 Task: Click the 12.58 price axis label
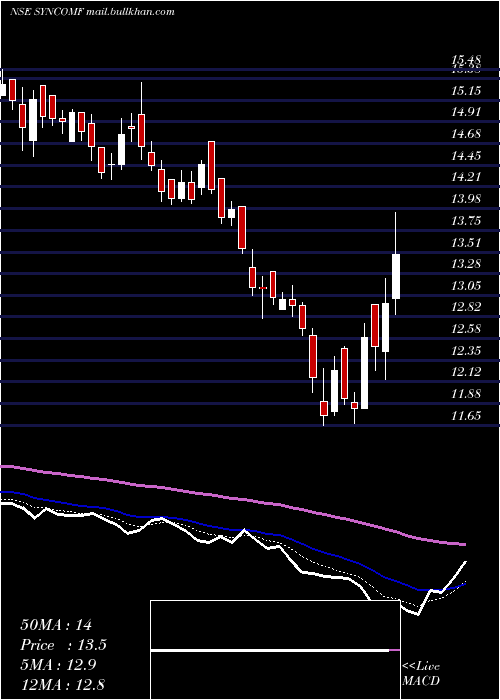point(466,329)
